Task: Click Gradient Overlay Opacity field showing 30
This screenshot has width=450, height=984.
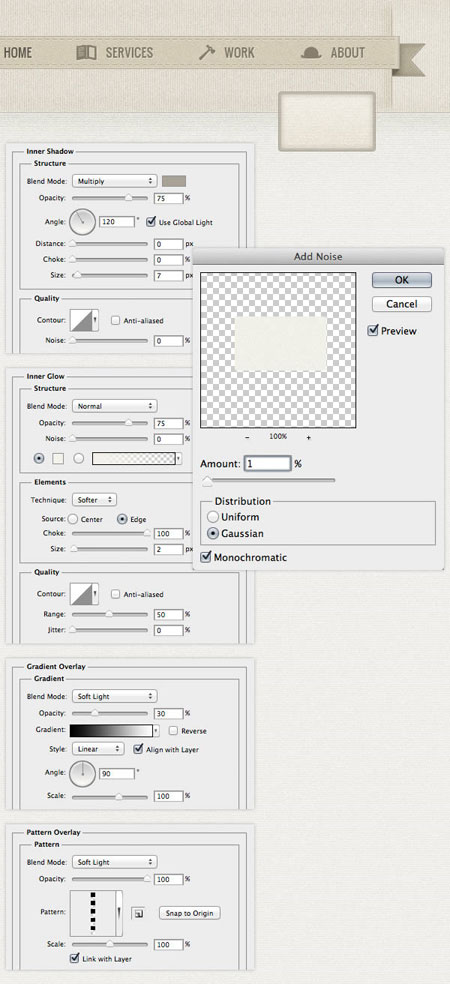Action: 168,714
